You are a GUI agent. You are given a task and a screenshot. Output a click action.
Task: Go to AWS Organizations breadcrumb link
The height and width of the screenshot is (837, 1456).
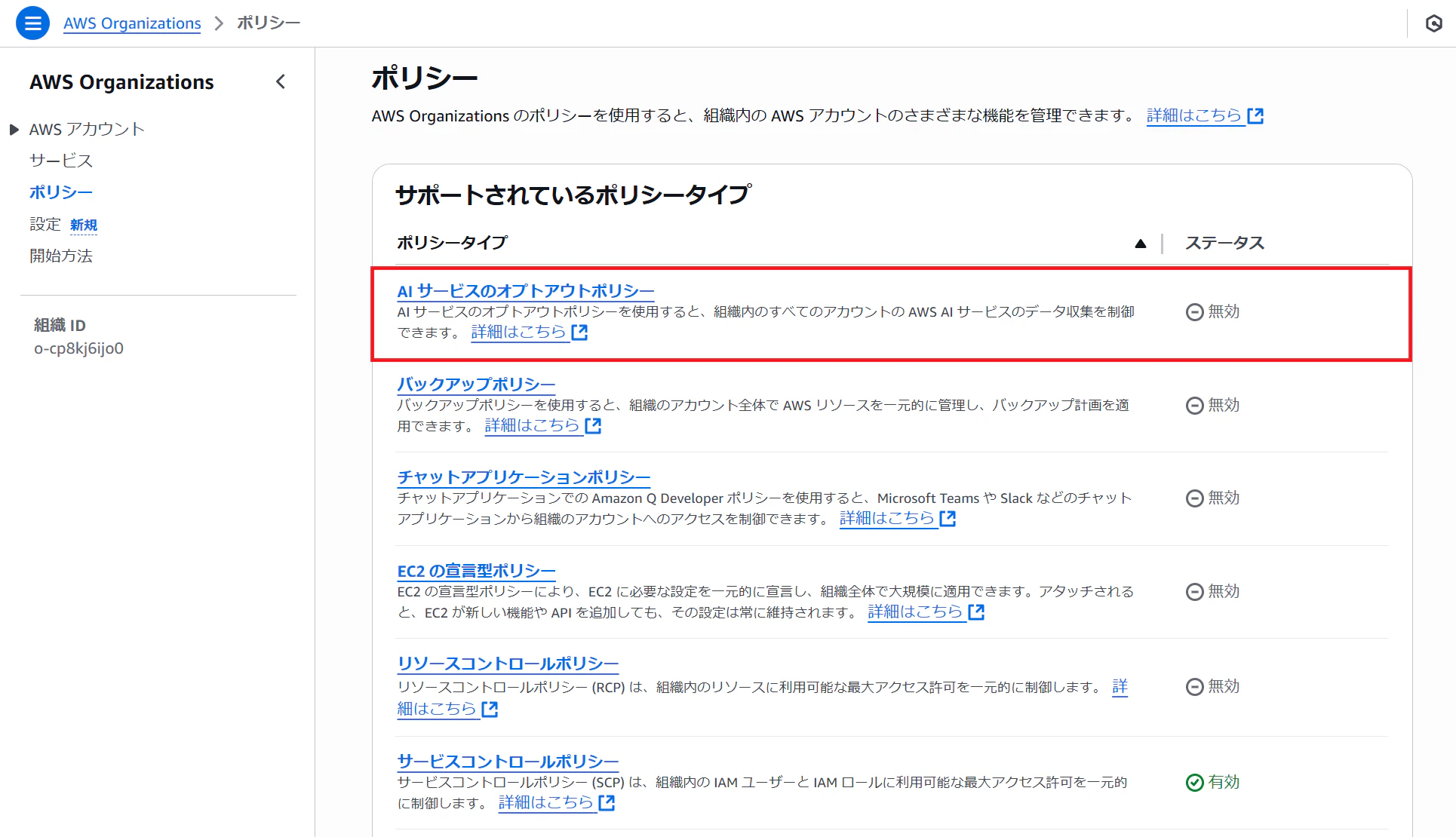[132, 23]
